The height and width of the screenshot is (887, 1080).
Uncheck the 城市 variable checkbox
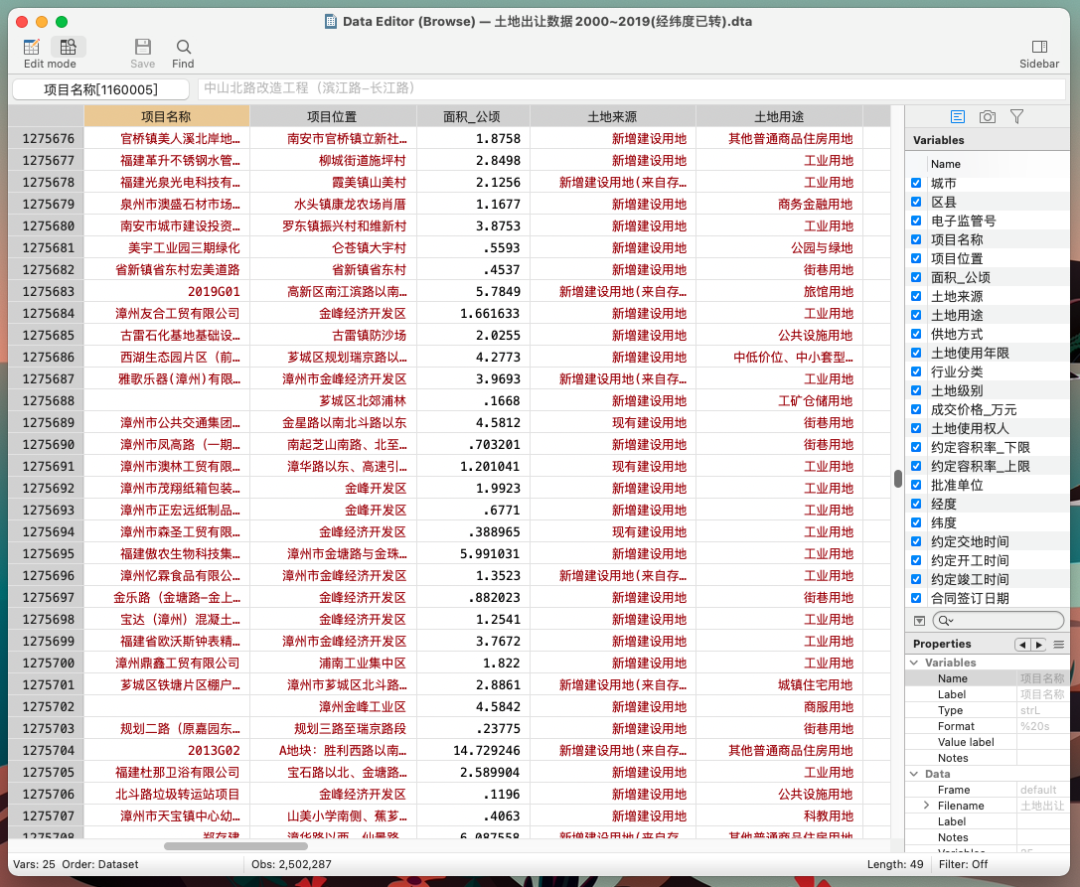point(916,183)
